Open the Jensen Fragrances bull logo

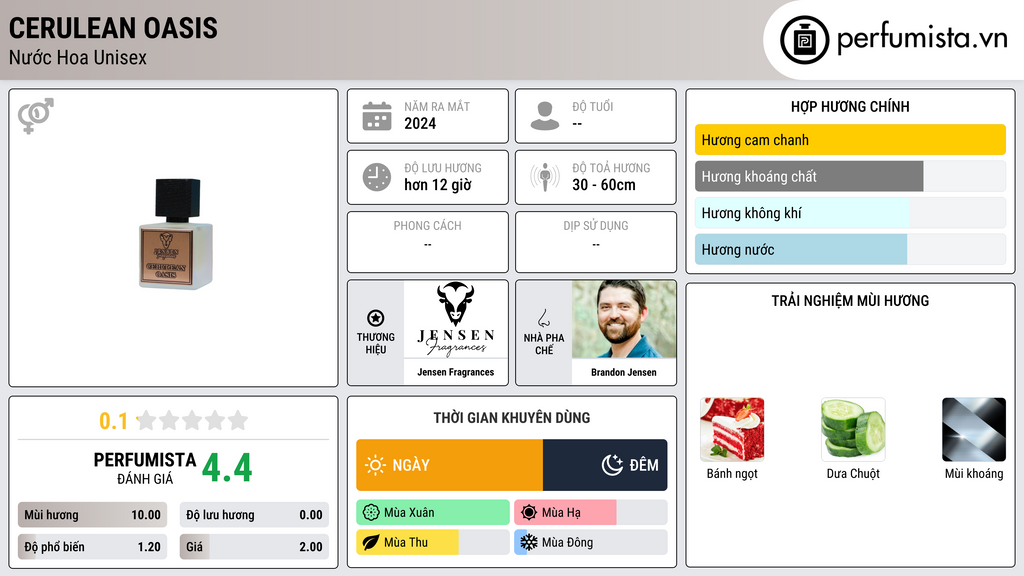456,319
